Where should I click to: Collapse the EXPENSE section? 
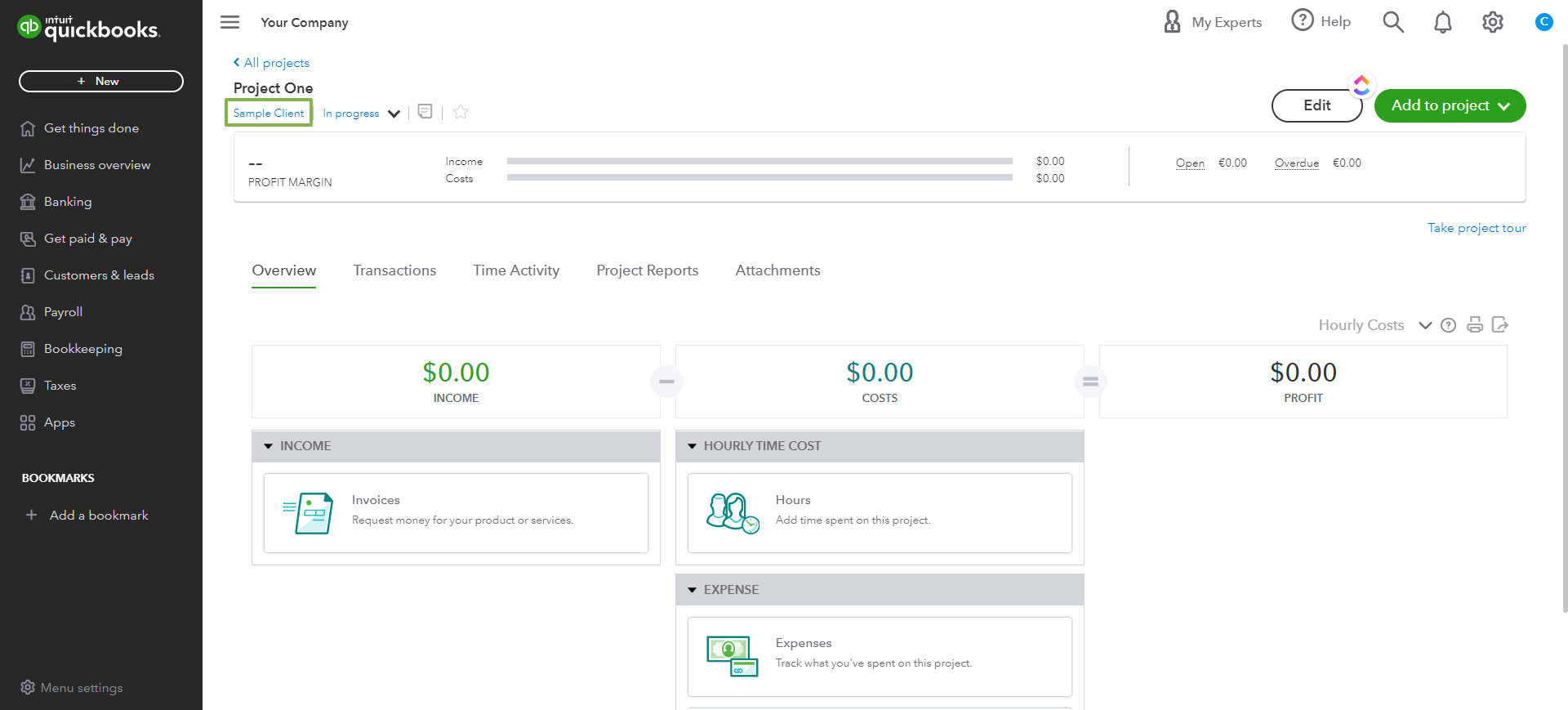pyautogui.click(x=693, y=590)
